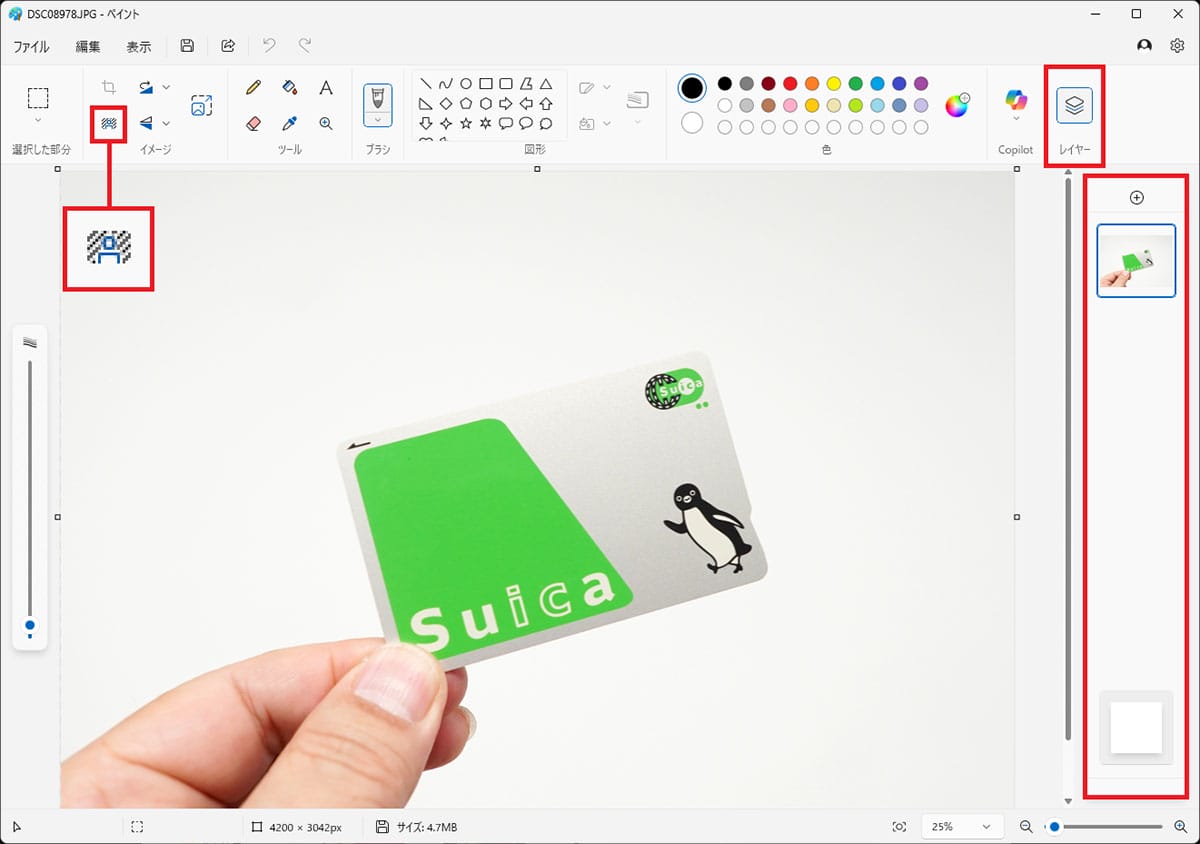Add a new layer with plus button

coord(1136,198)
